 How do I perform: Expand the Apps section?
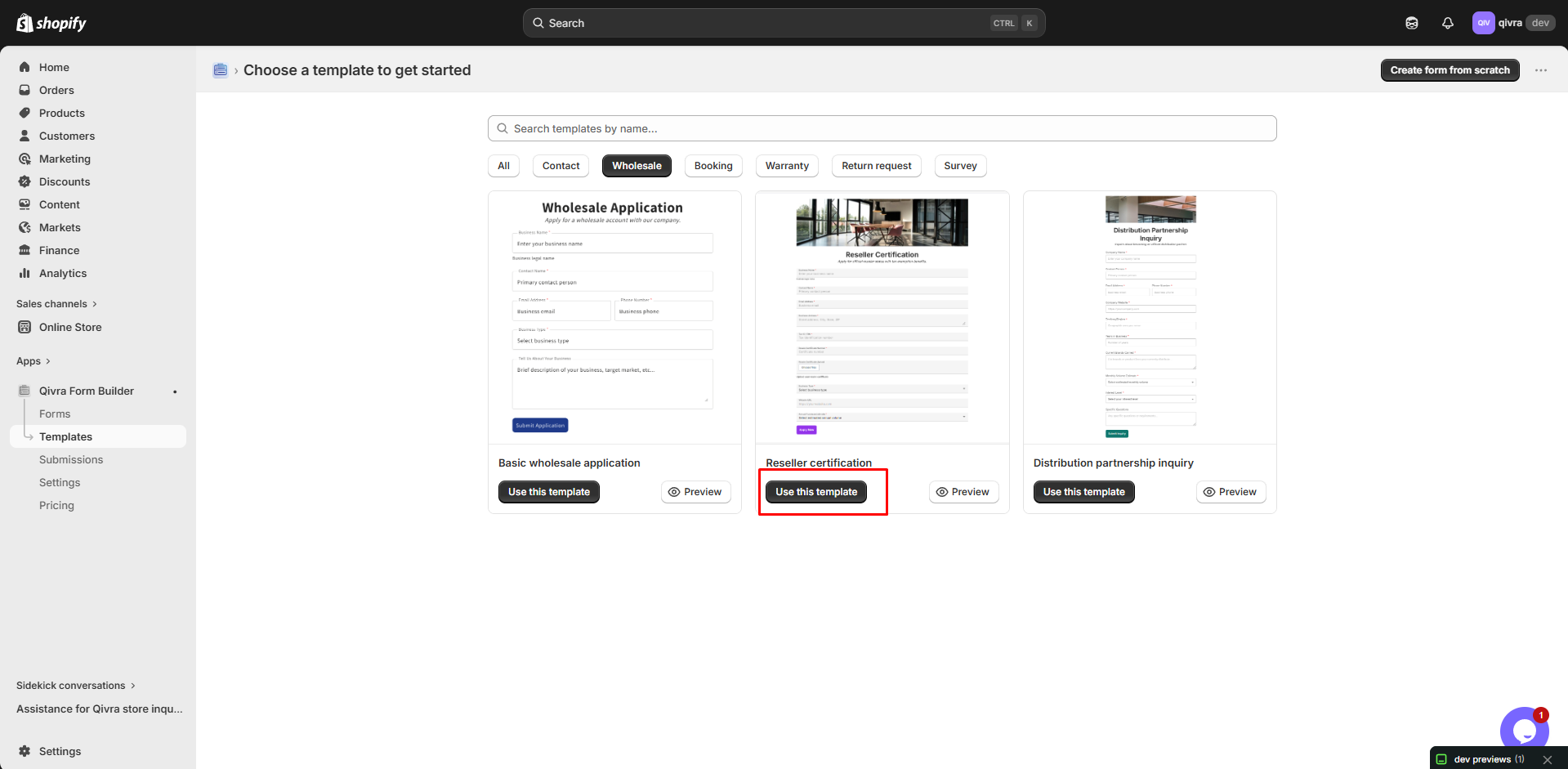(34, 361)
